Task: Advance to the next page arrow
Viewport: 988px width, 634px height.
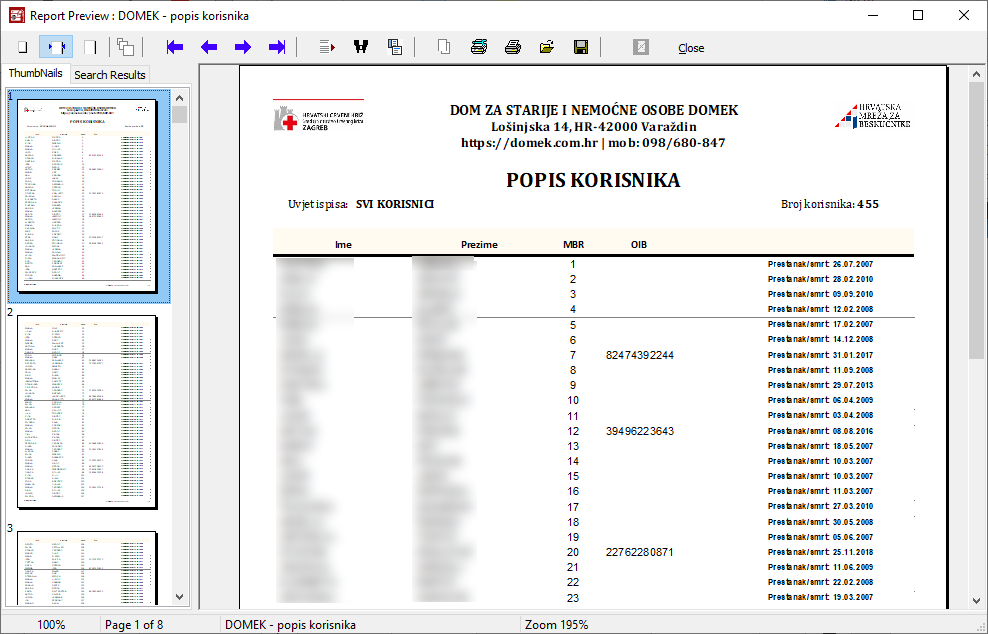Action: coord(243,47)
